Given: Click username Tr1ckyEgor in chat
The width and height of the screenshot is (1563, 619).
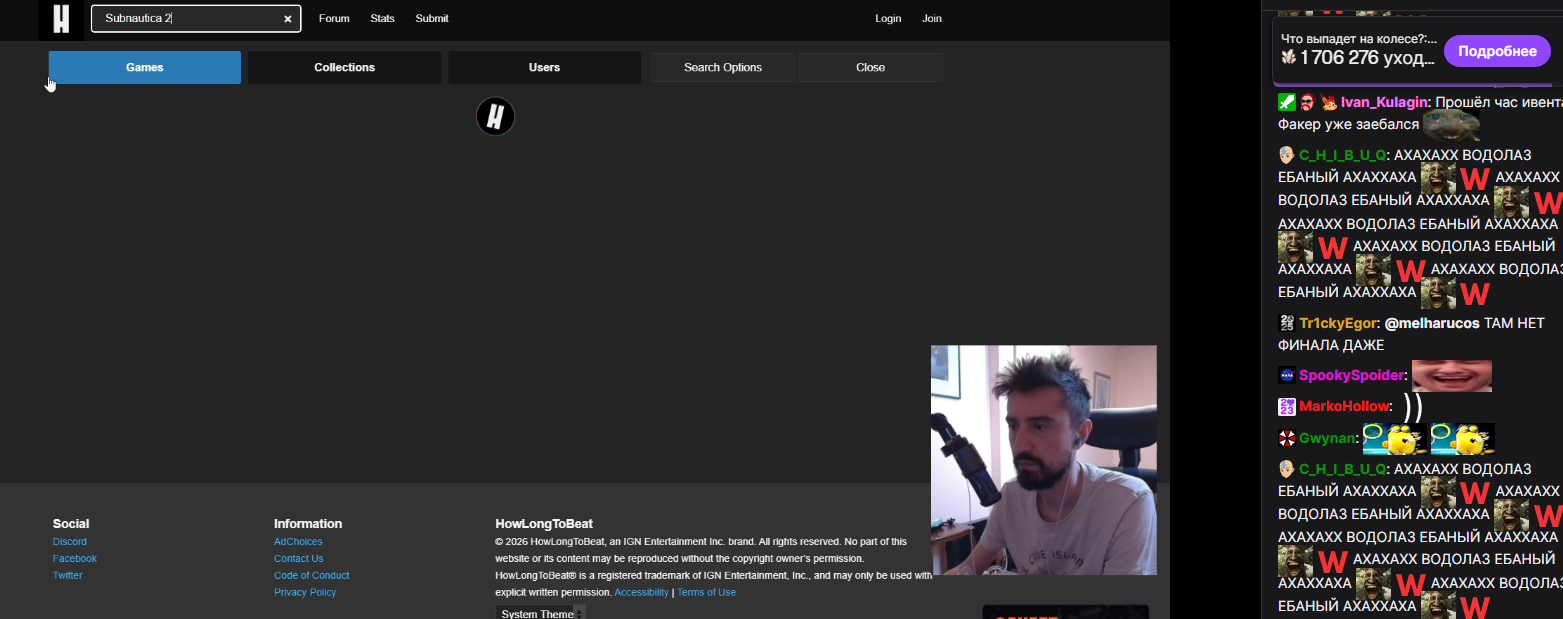Looking at the screenshot, I should (x=1337, y=323).
